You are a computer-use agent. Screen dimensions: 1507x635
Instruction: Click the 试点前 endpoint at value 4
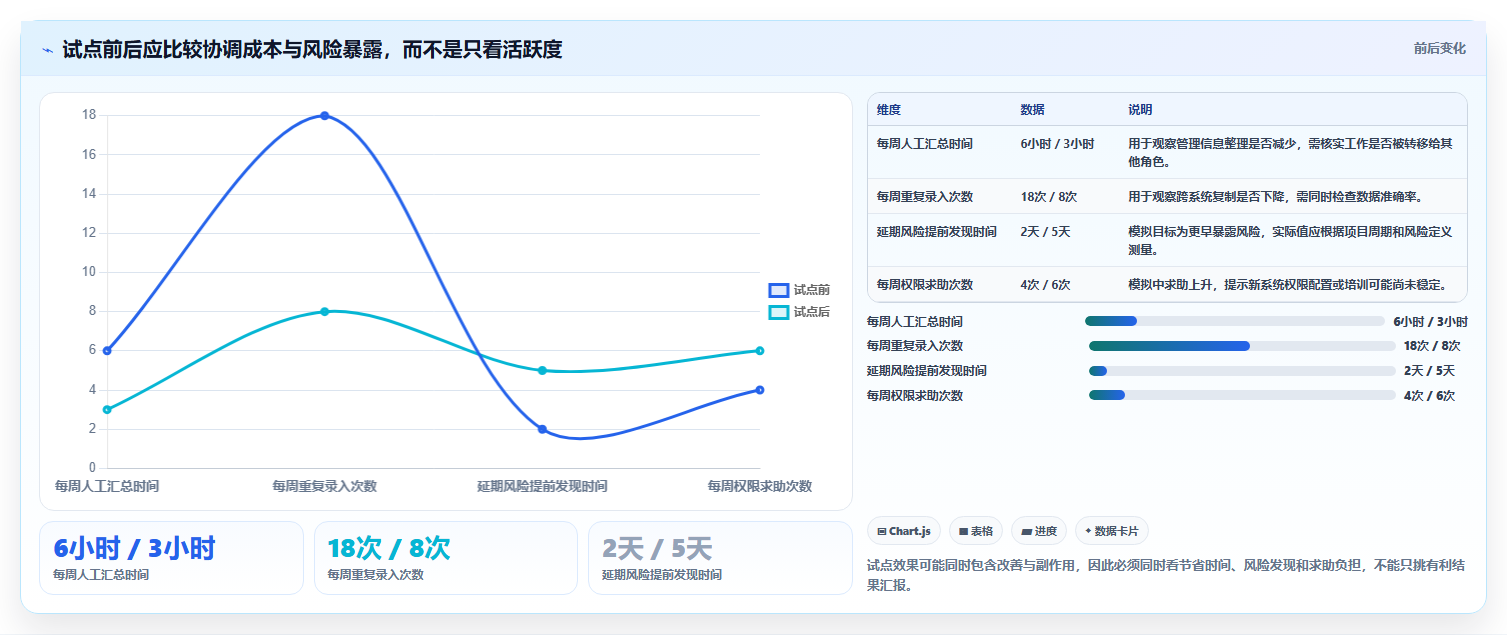760,390
